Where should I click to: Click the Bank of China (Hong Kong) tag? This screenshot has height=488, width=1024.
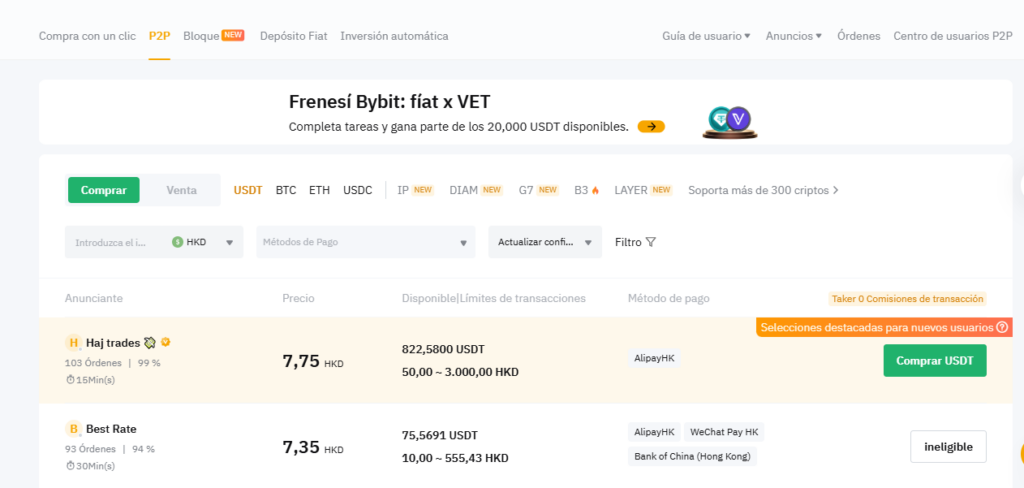coord(692,456)
